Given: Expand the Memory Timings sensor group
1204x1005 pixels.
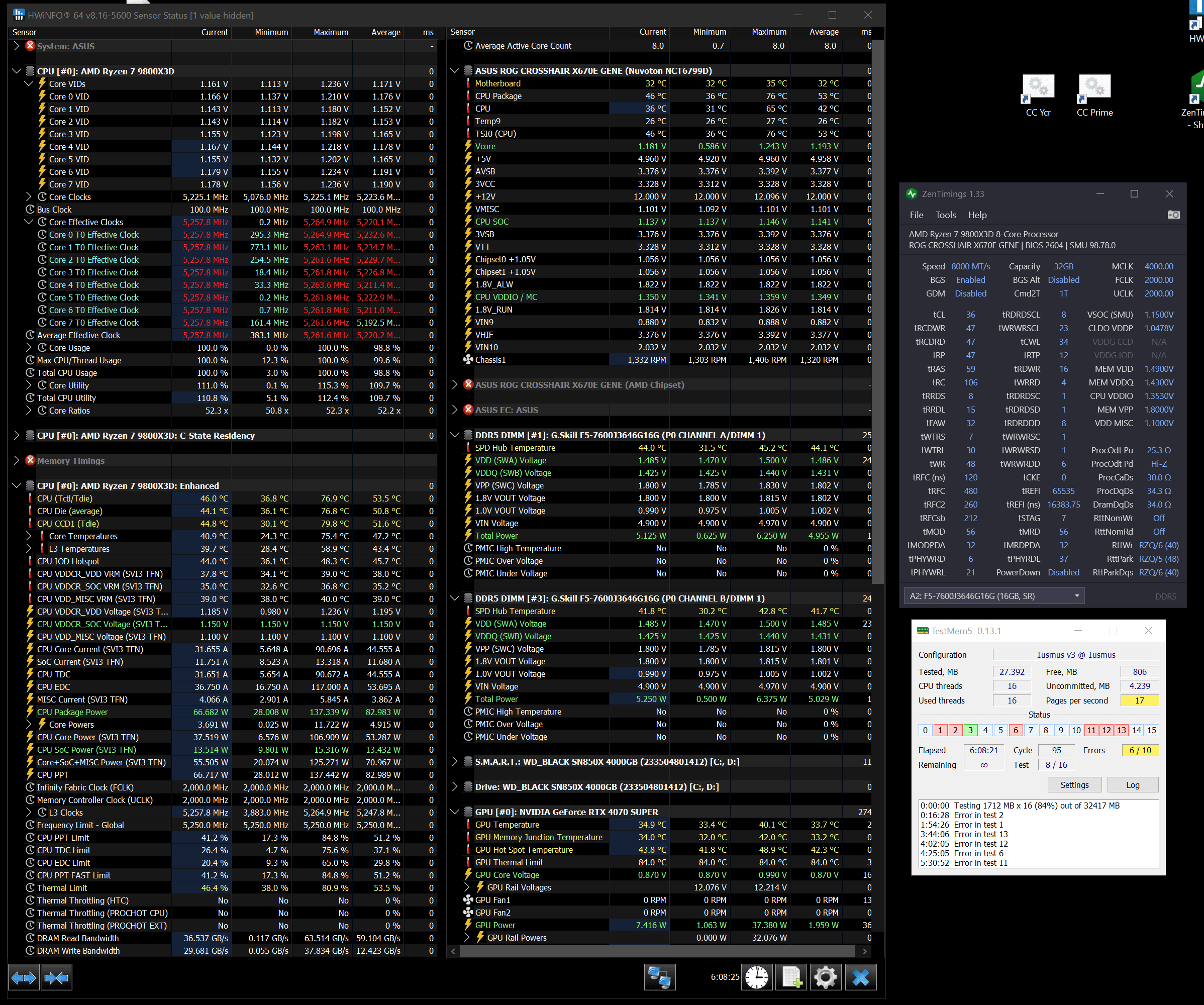Looking at the screenshot, I should [x=17, y=460].
